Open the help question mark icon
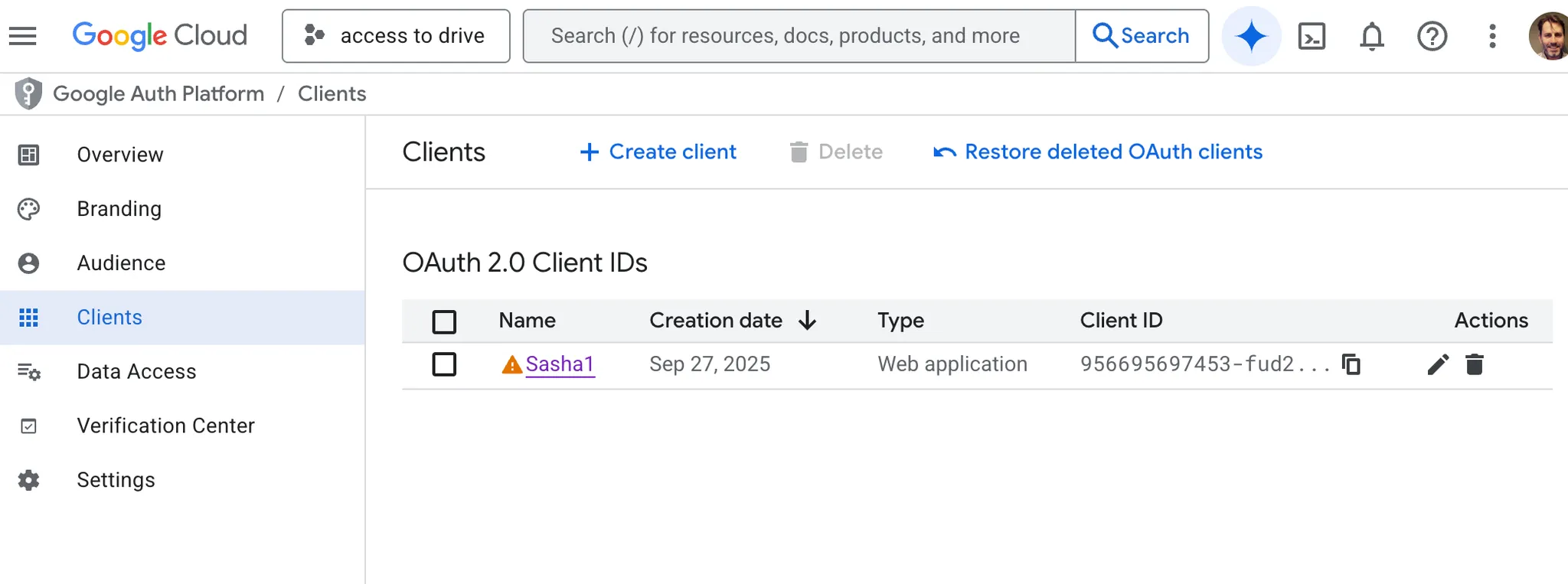The width and height of the screenshot is (1568, 584). click(x=1432, y=36)
